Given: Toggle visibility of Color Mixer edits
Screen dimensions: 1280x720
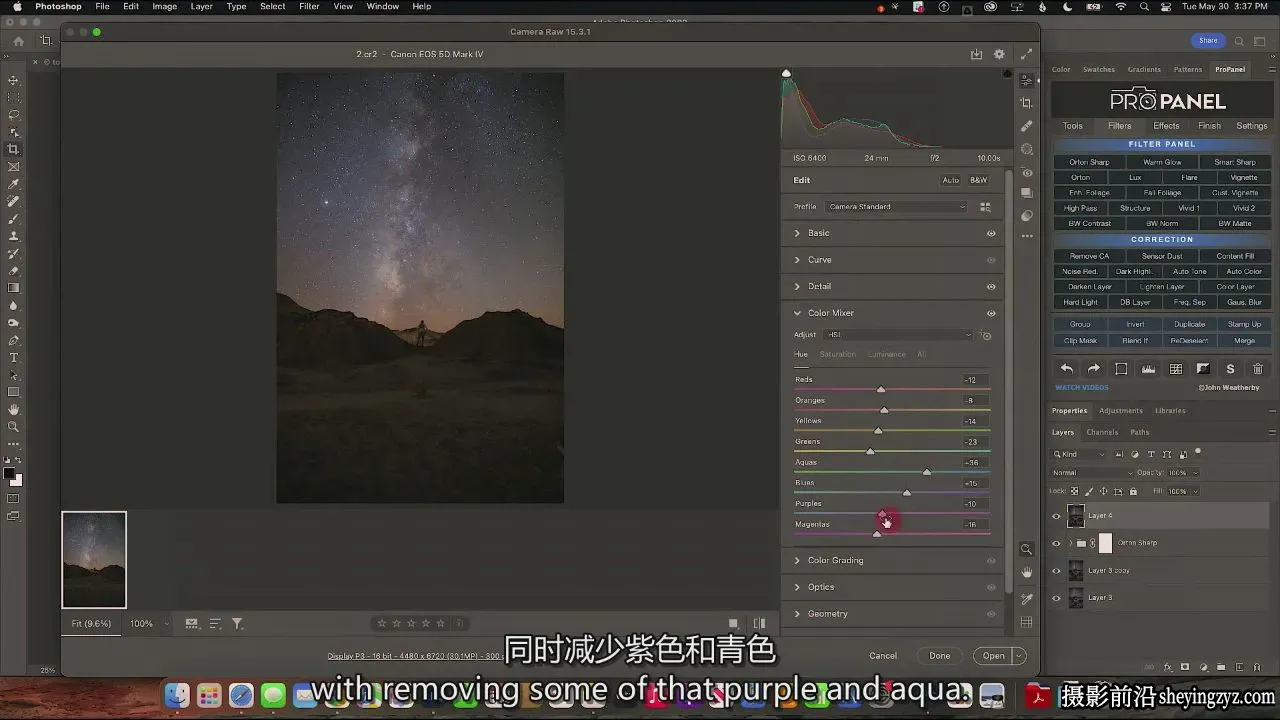Looking at the screenshot, I should 991,313.
